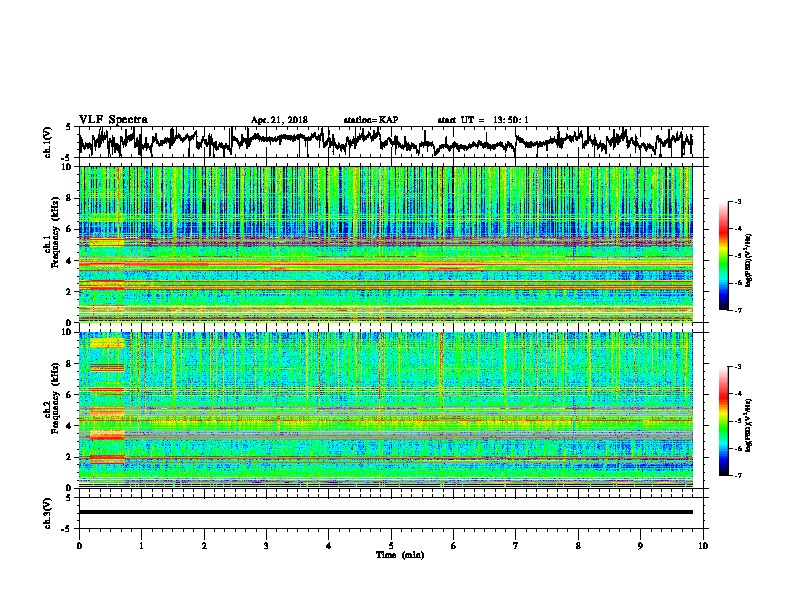Click the ch.1 spectrogram plot

[386, 244]
